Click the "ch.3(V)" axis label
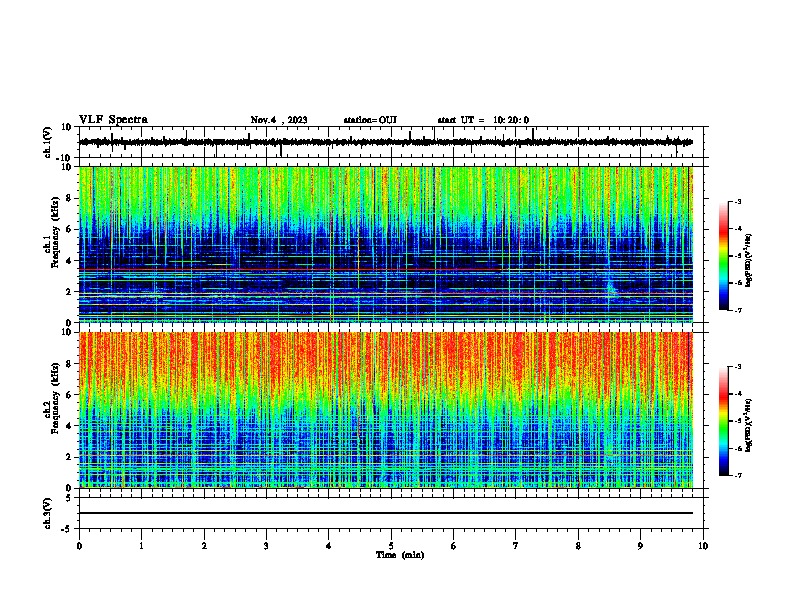The image size is (792, 612). coord(48,513)
